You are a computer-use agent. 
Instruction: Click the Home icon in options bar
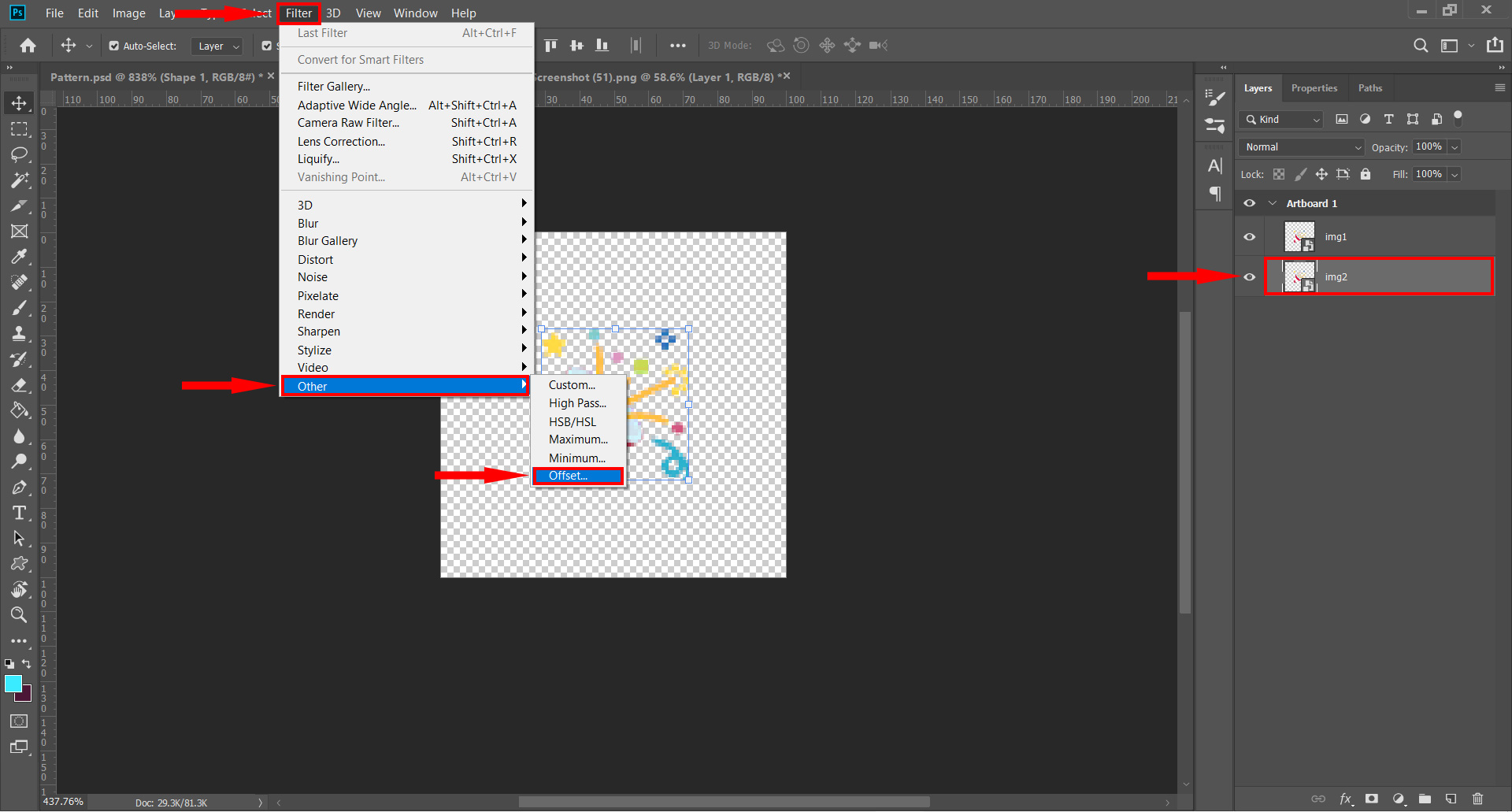coord(28,46)
